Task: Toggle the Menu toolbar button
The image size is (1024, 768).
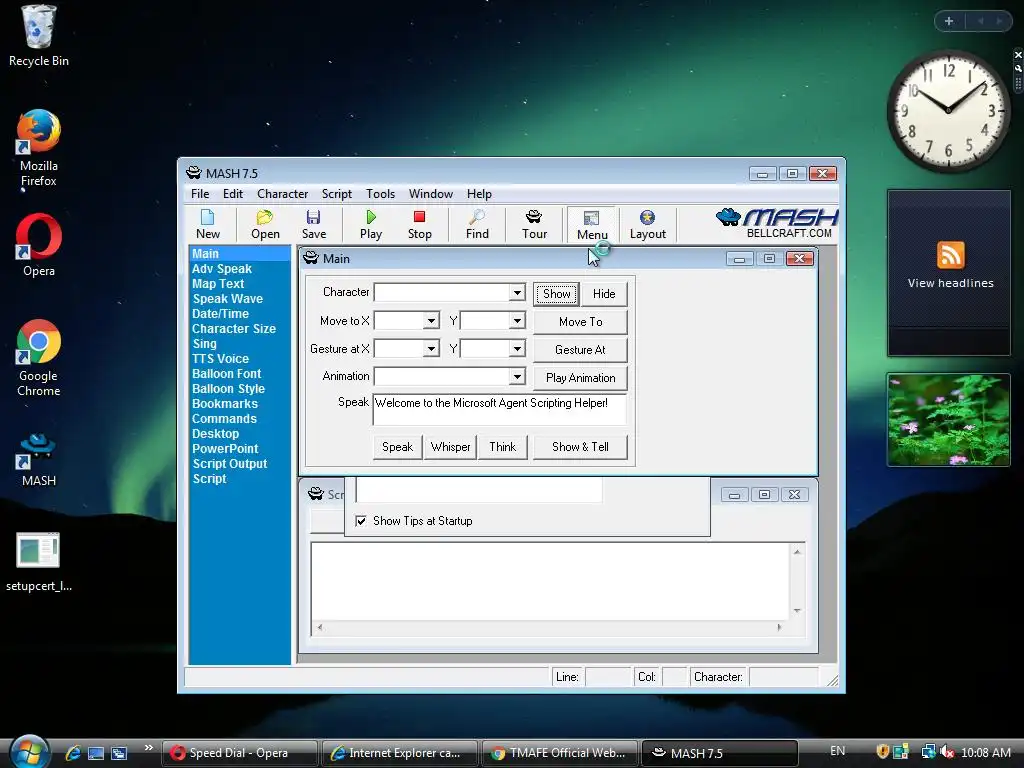Action: click(592, 225)
